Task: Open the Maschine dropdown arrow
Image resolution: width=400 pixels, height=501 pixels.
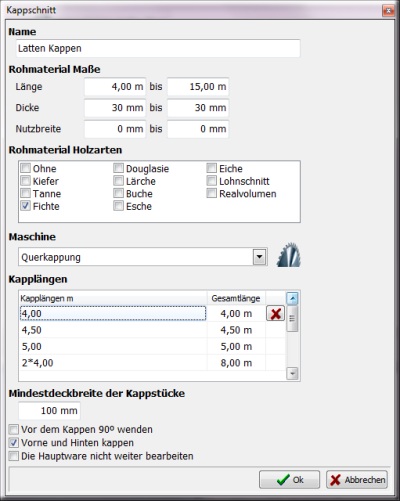Action: point(260,257)
